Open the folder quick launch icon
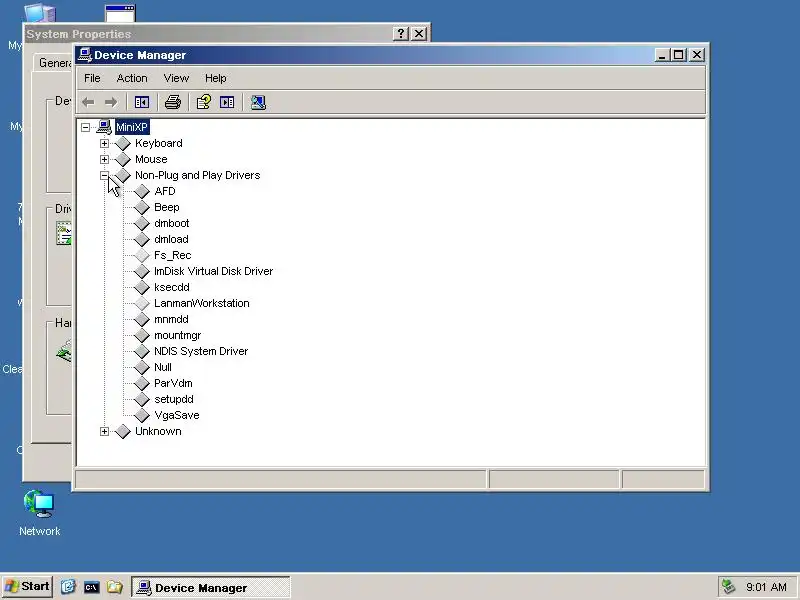Viewport: 800px width, 600px height. click(x=115, y=587)
